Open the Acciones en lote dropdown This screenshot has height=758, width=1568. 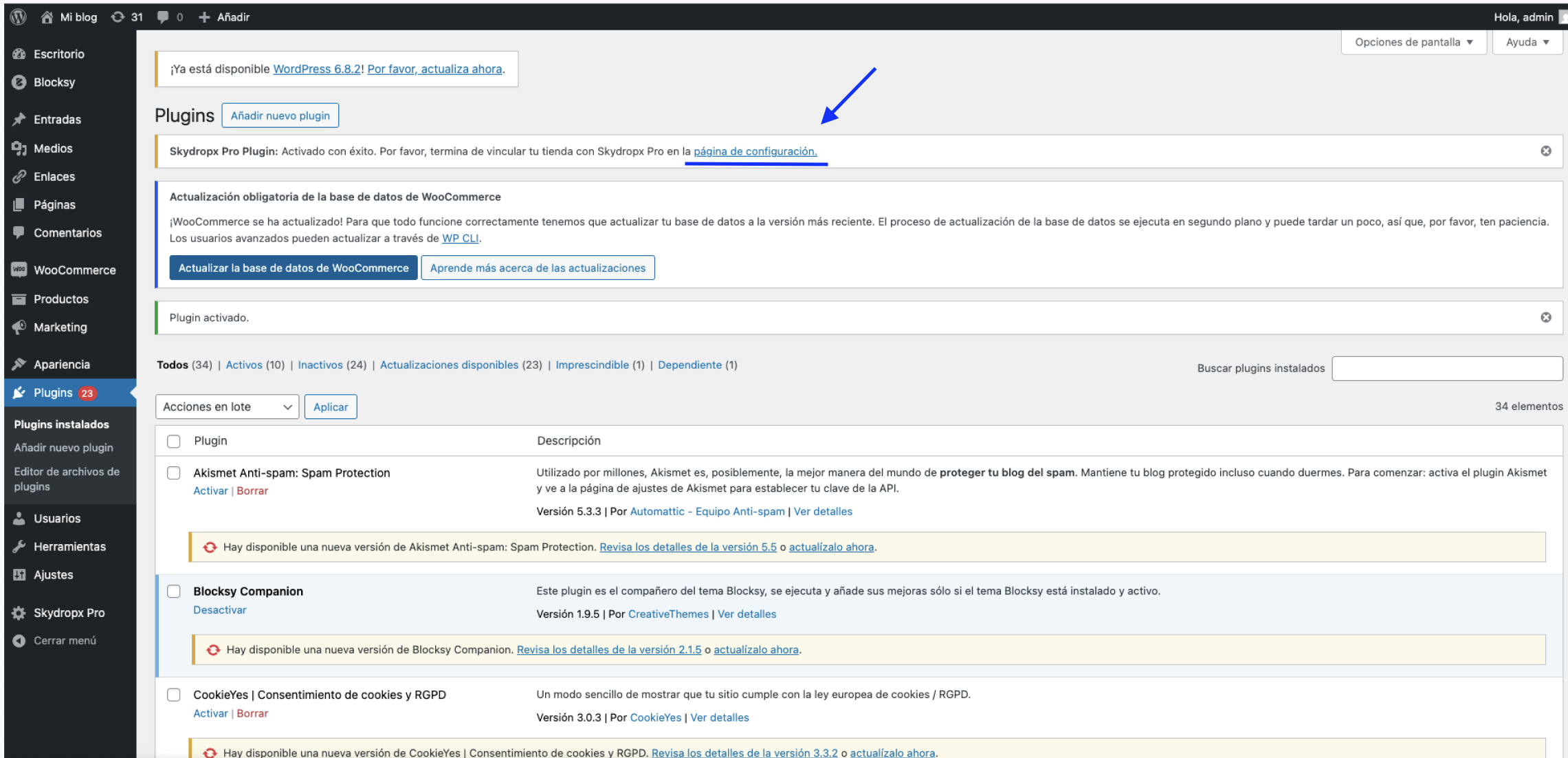228,407
